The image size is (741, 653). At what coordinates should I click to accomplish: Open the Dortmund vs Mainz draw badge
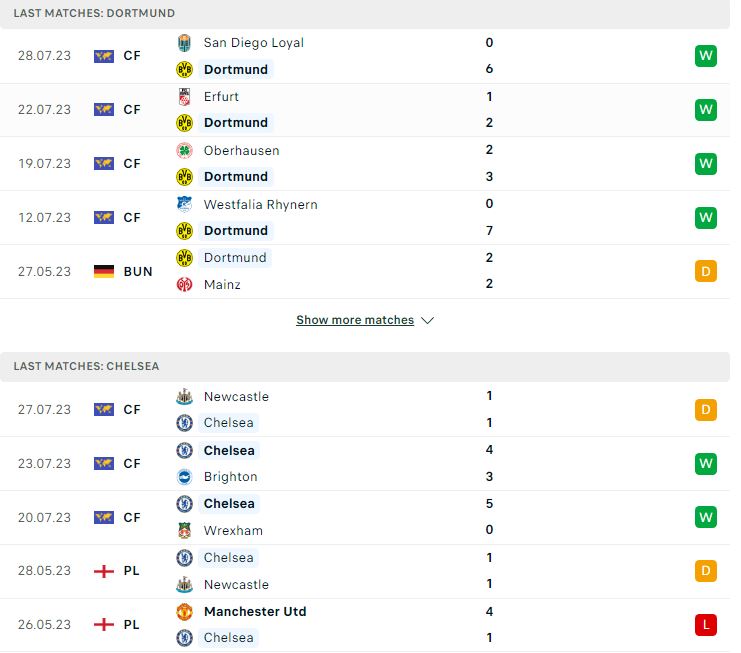706,271
